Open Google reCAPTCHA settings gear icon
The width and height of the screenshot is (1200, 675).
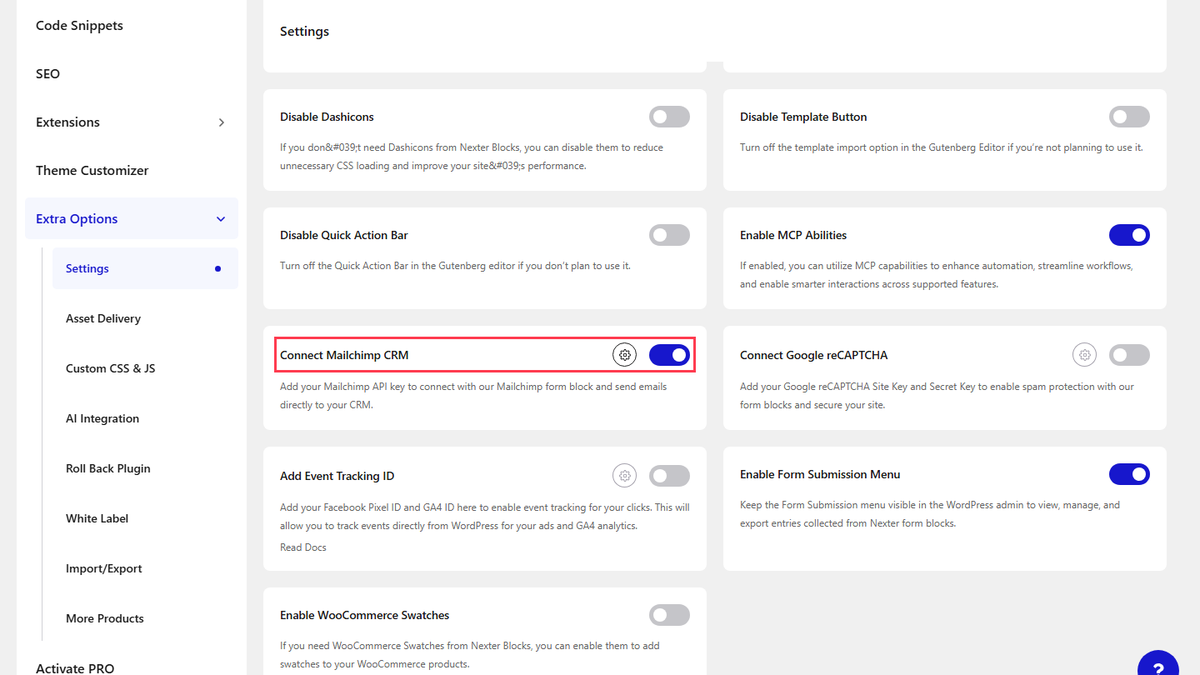tap(1085, 355)
